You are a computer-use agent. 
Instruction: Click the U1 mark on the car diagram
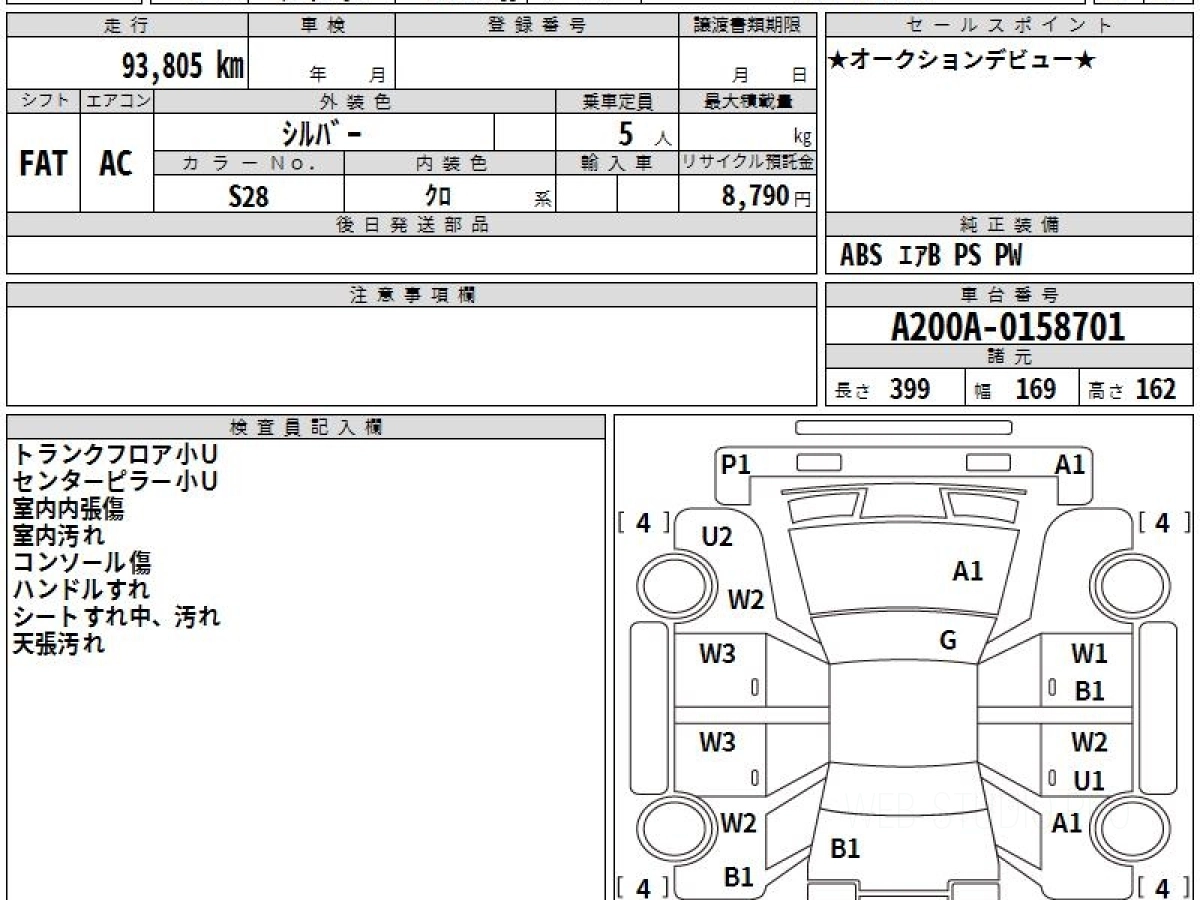1089,780
